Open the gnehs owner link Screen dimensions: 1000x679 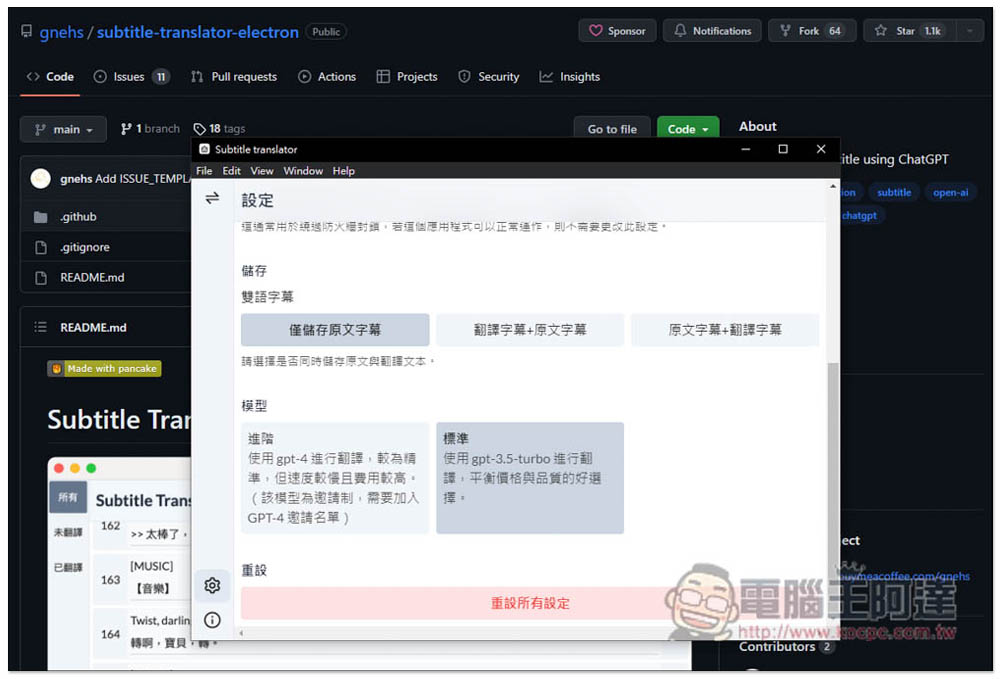[61, 32]
